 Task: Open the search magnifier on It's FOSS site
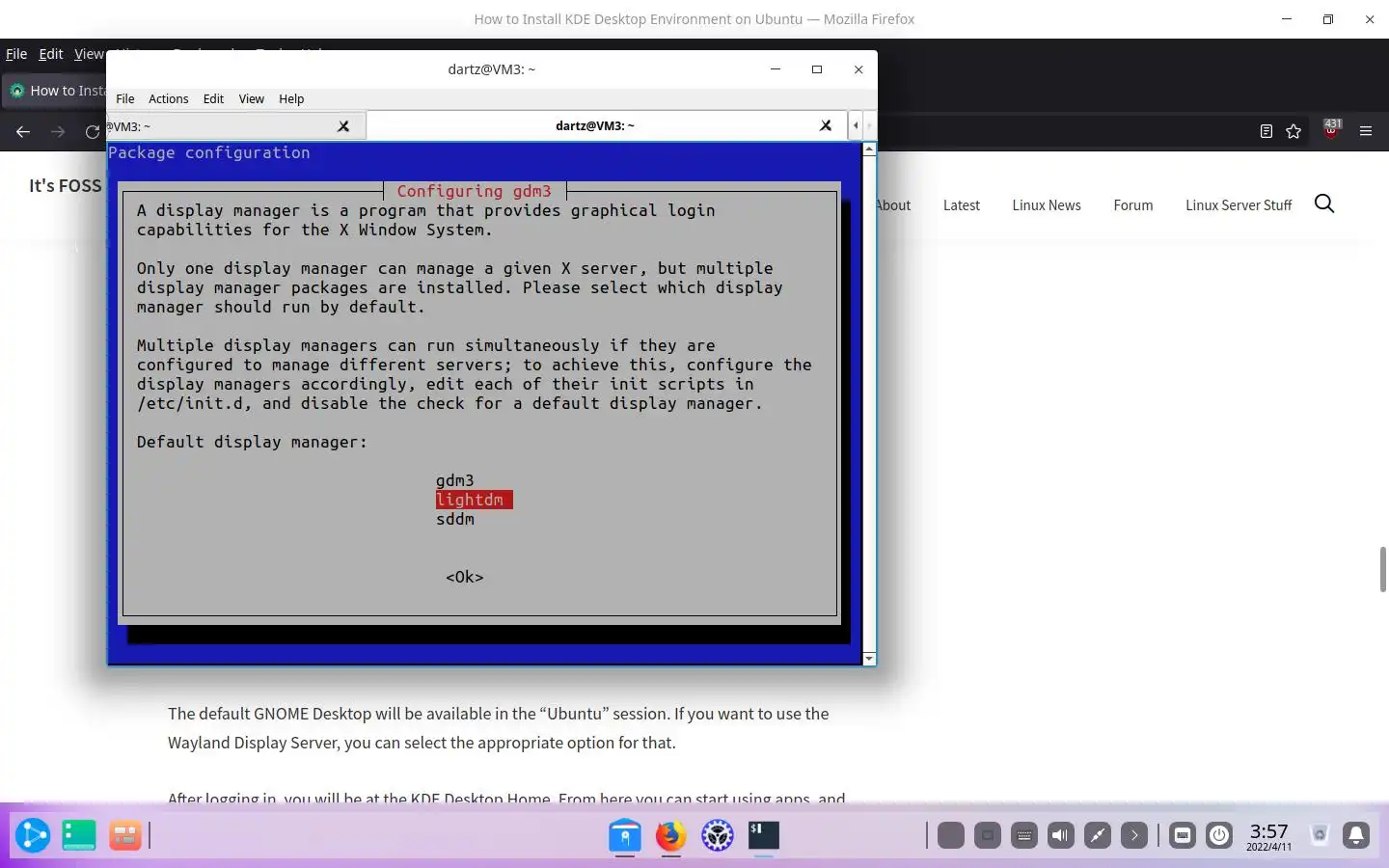pyautogui.click(x=1324, y=203)
